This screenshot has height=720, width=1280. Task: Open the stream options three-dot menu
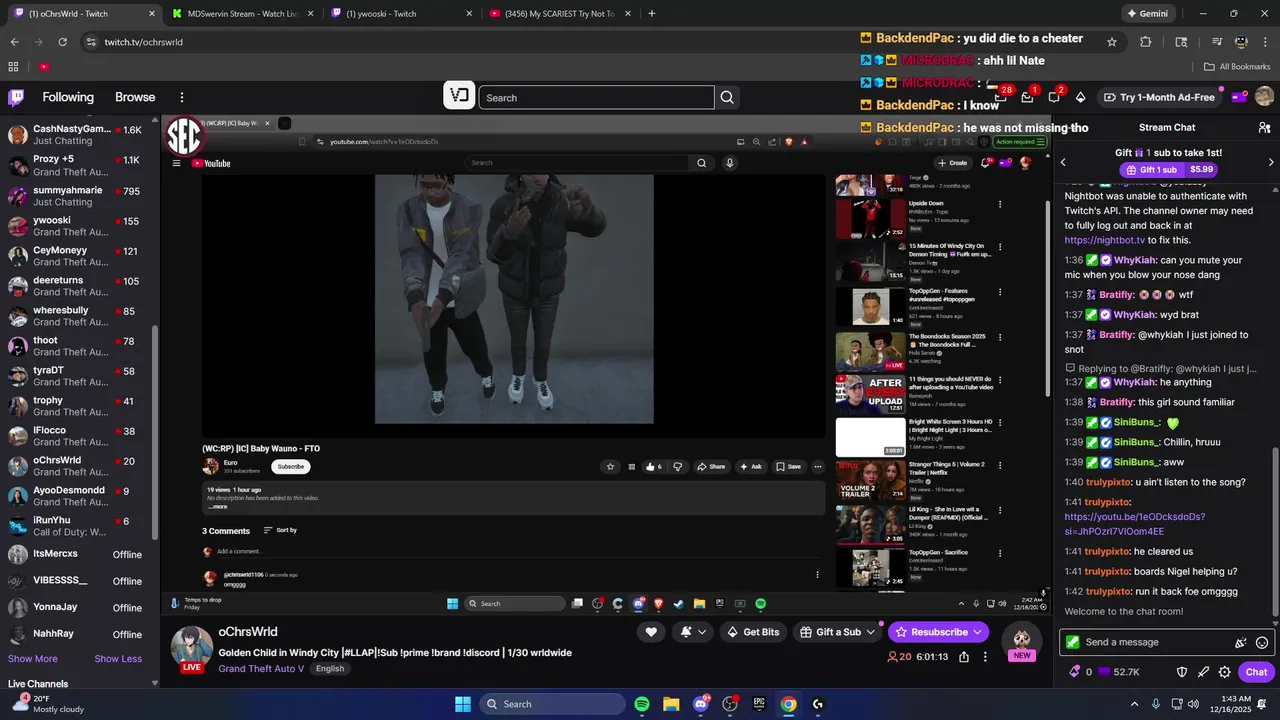985,657
